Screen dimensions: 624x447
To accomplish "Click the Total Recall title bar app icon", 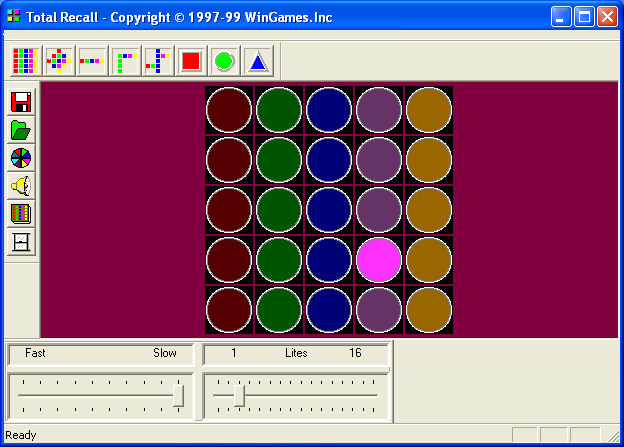I will click(x=14, y=17).
